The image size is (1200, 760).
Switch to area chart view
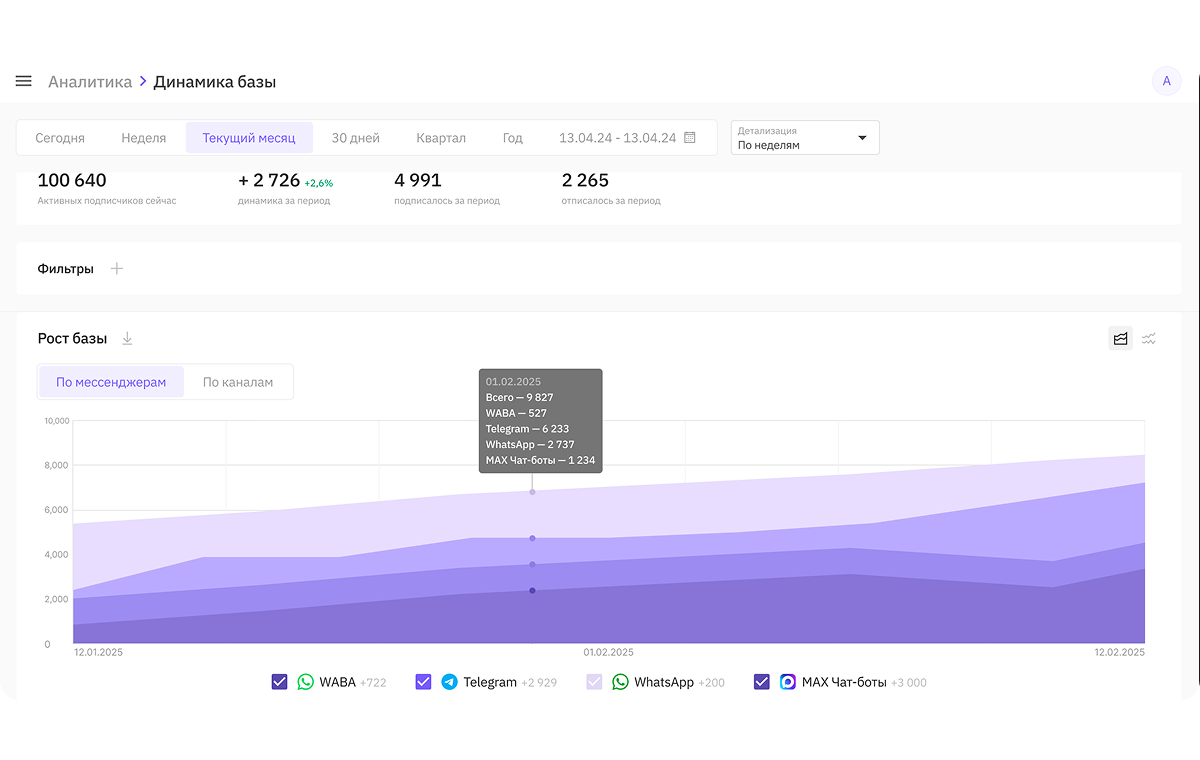(1120, 339)
